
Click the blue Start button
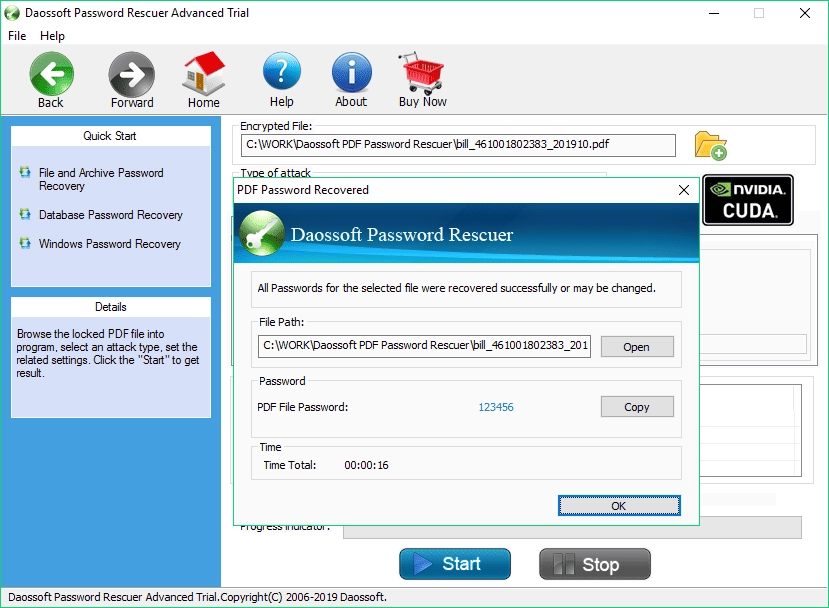455,564
